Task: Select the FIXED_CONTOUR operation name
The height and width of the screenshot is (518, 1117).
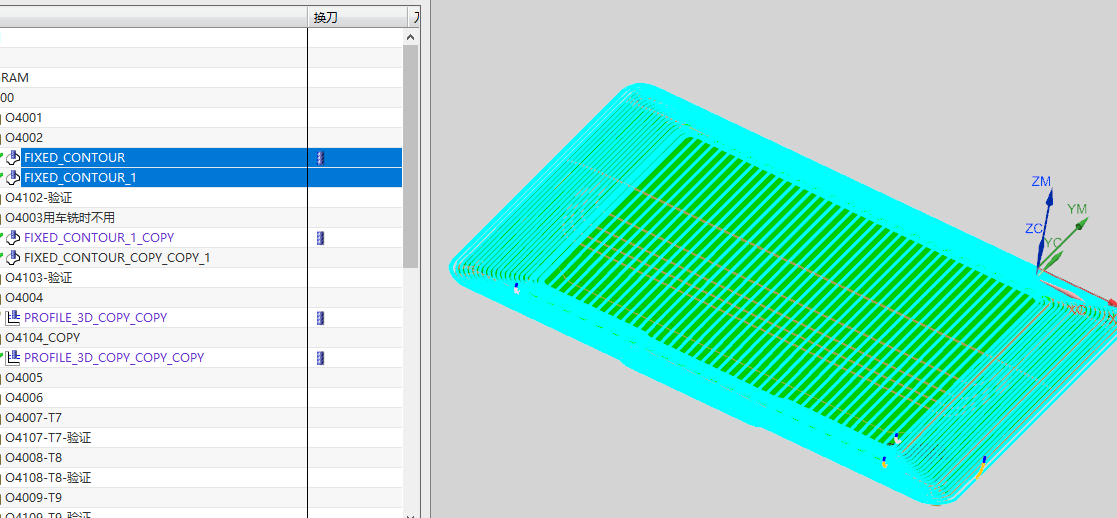Action: click(x=74, y=158)
